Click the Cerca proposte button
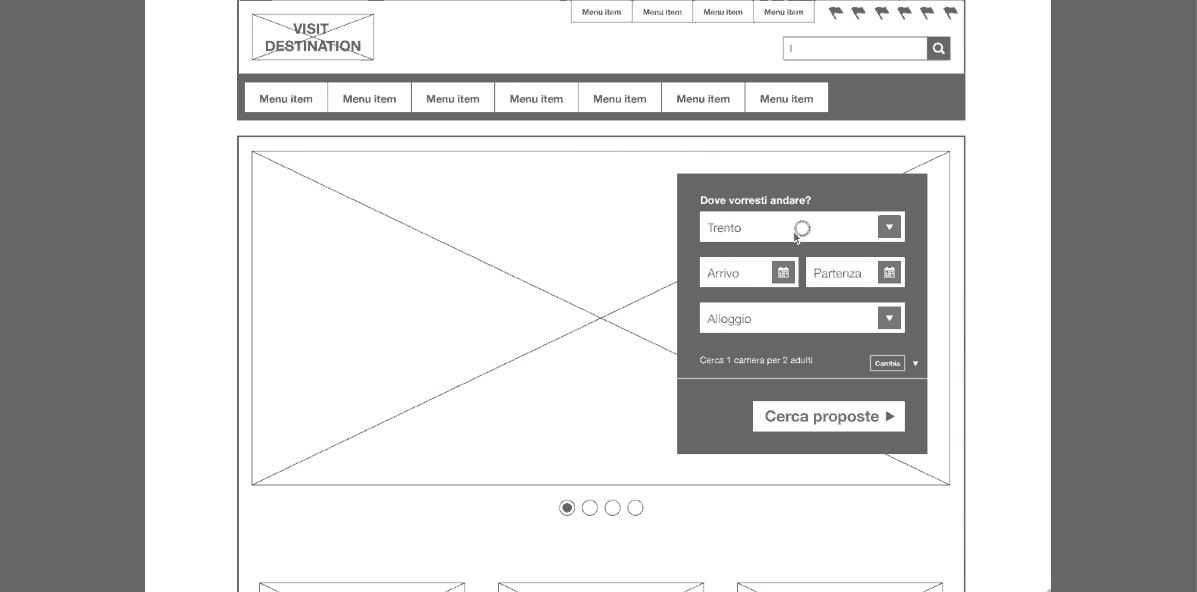This screenshot has height=592, width=1197. 829,416
